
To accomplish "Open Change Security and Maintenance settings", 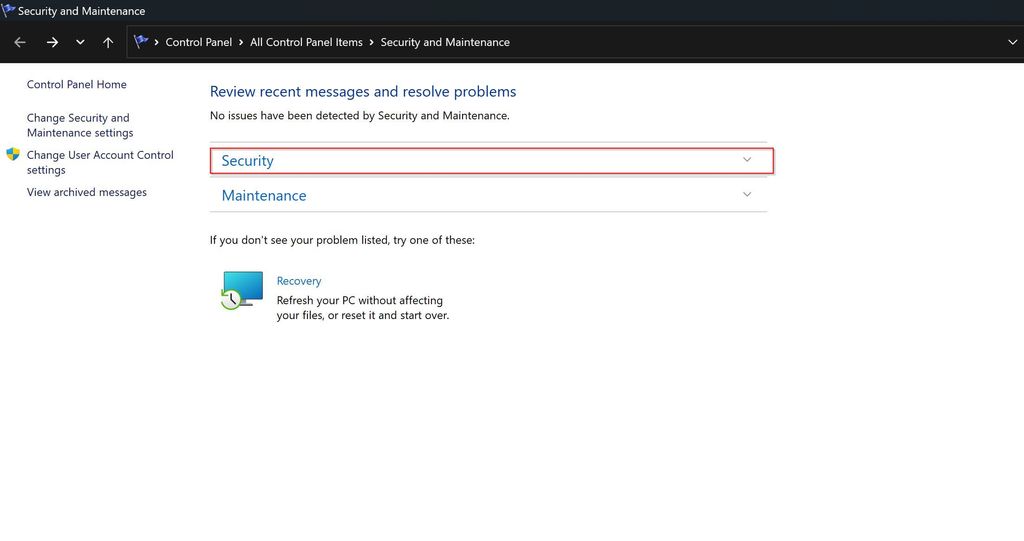I will [80, 125].
